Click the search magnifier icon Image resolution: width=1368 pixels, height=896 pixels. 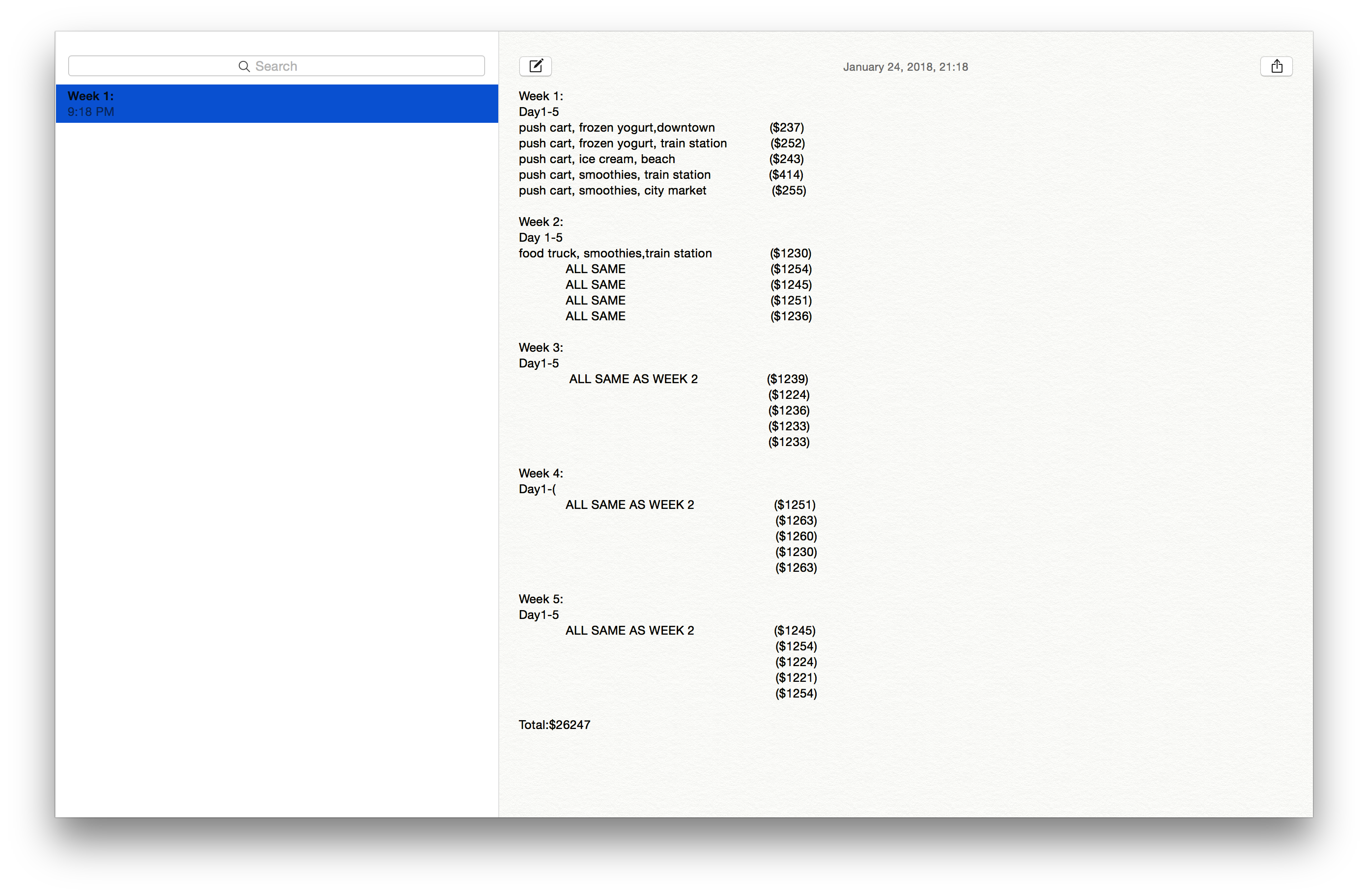244,67
